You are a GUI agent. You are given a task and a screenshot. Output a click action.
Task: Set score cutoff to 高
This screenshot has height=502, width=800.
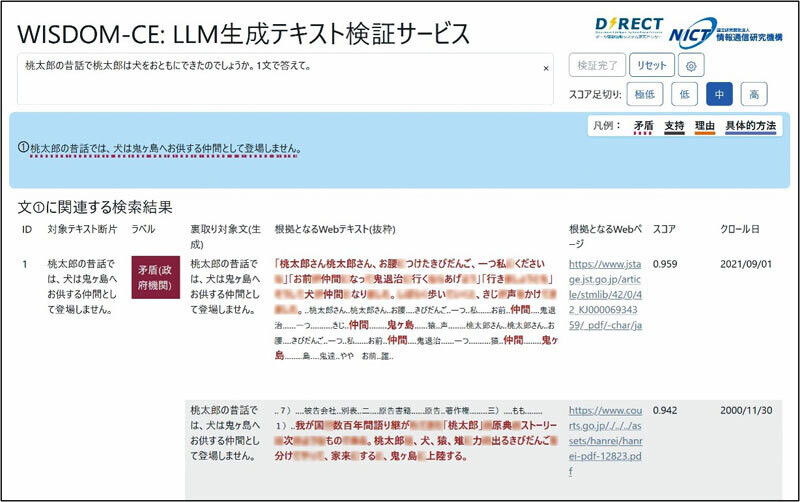754,94
